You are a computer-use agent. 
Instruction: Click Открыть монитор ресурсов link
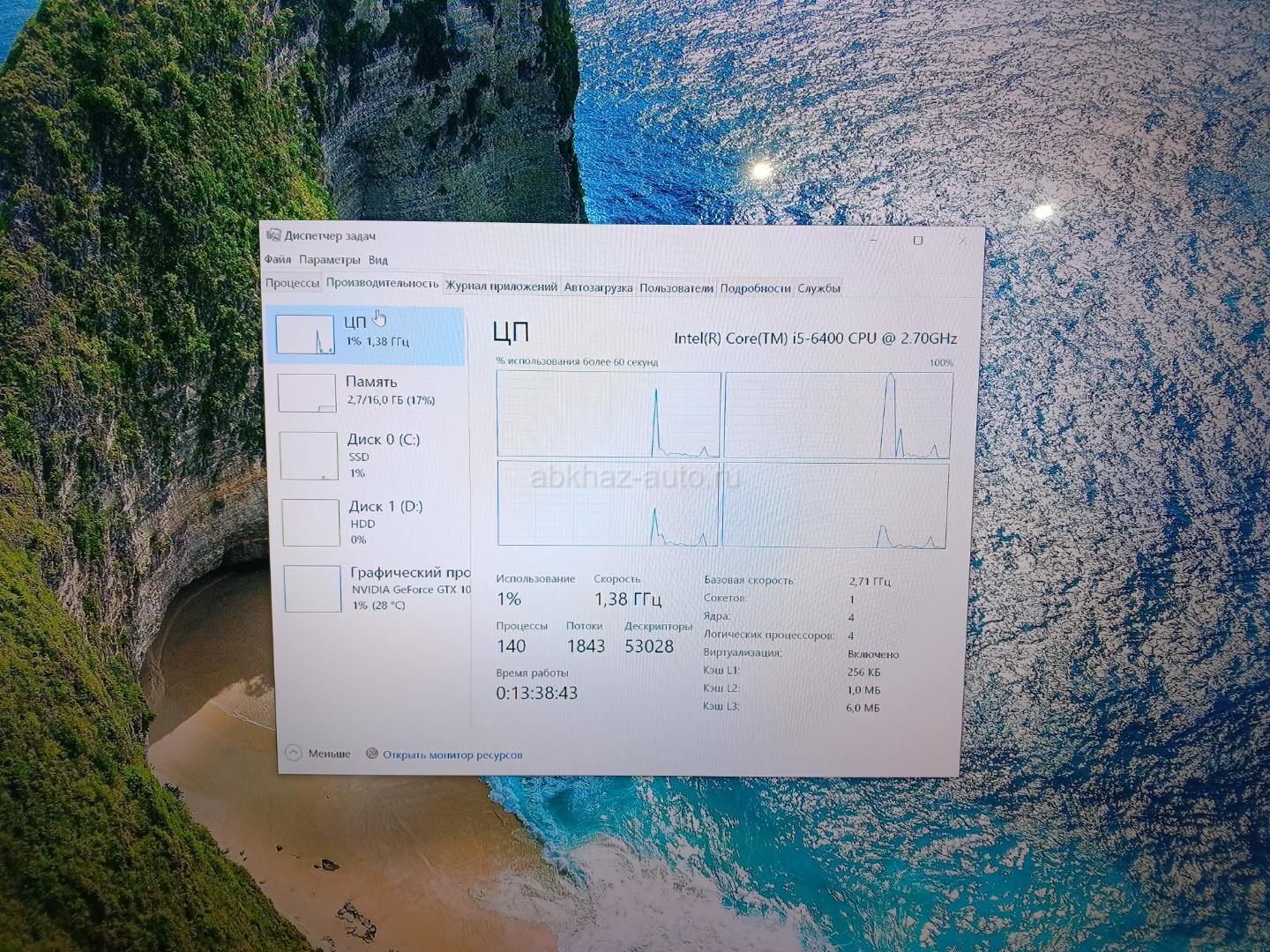(x=452, y=755)
